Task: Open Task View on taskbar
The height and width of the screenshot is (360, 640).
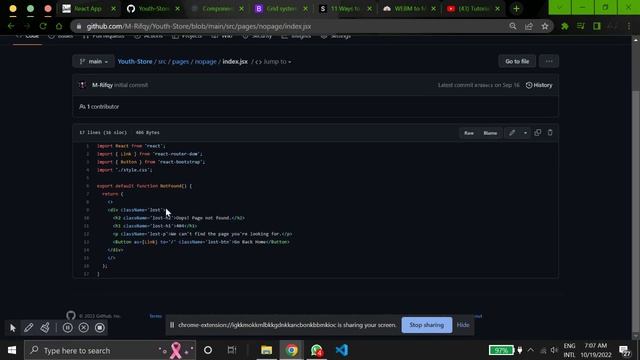Action: coord(232,350)
